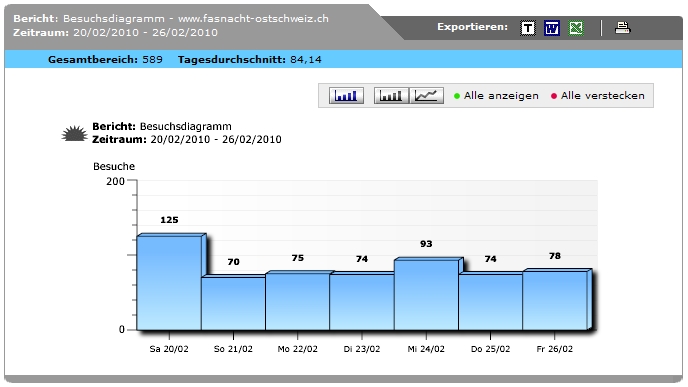Click the Tagesdurchschnitt 84,14 value
Screen dimensions: 688x387
coord(306,60)
